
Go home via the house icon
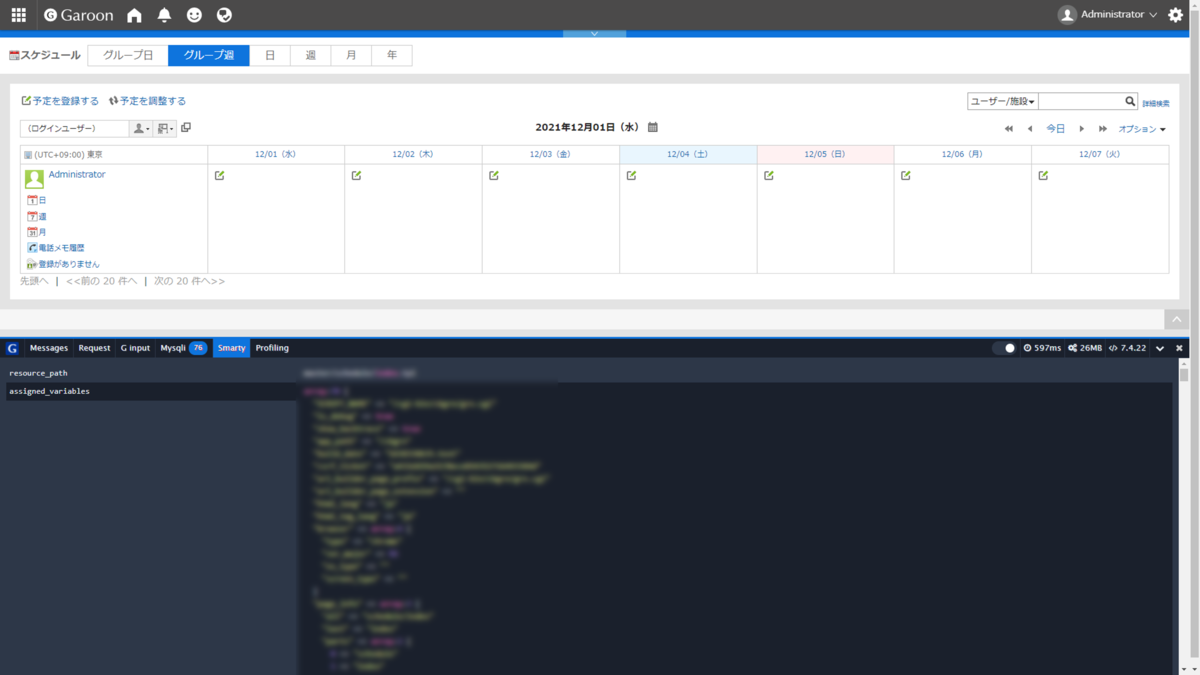(x=133, y=15)
